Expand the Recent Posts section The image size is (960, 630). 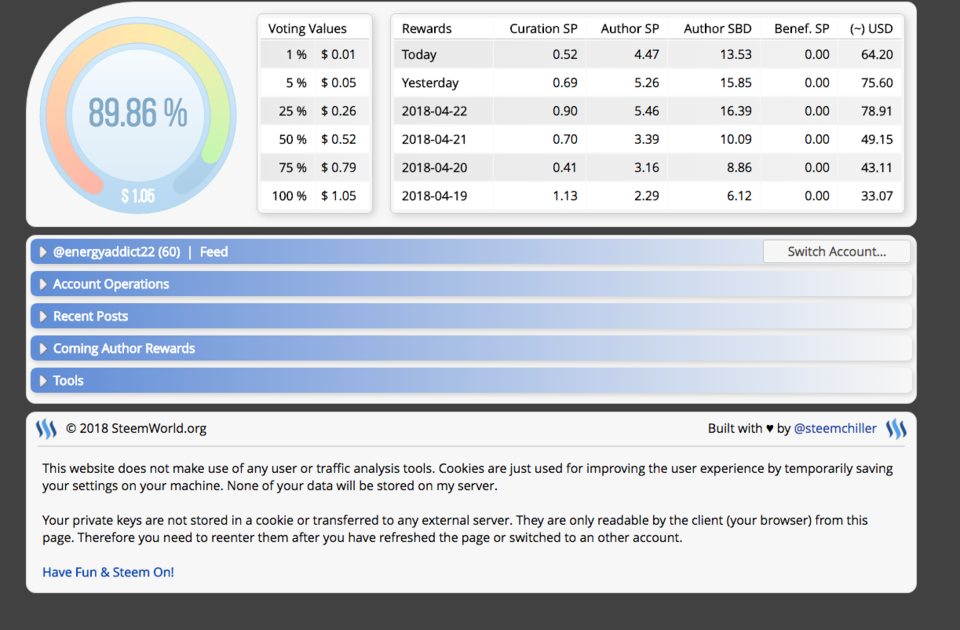(x=471, y=316)
